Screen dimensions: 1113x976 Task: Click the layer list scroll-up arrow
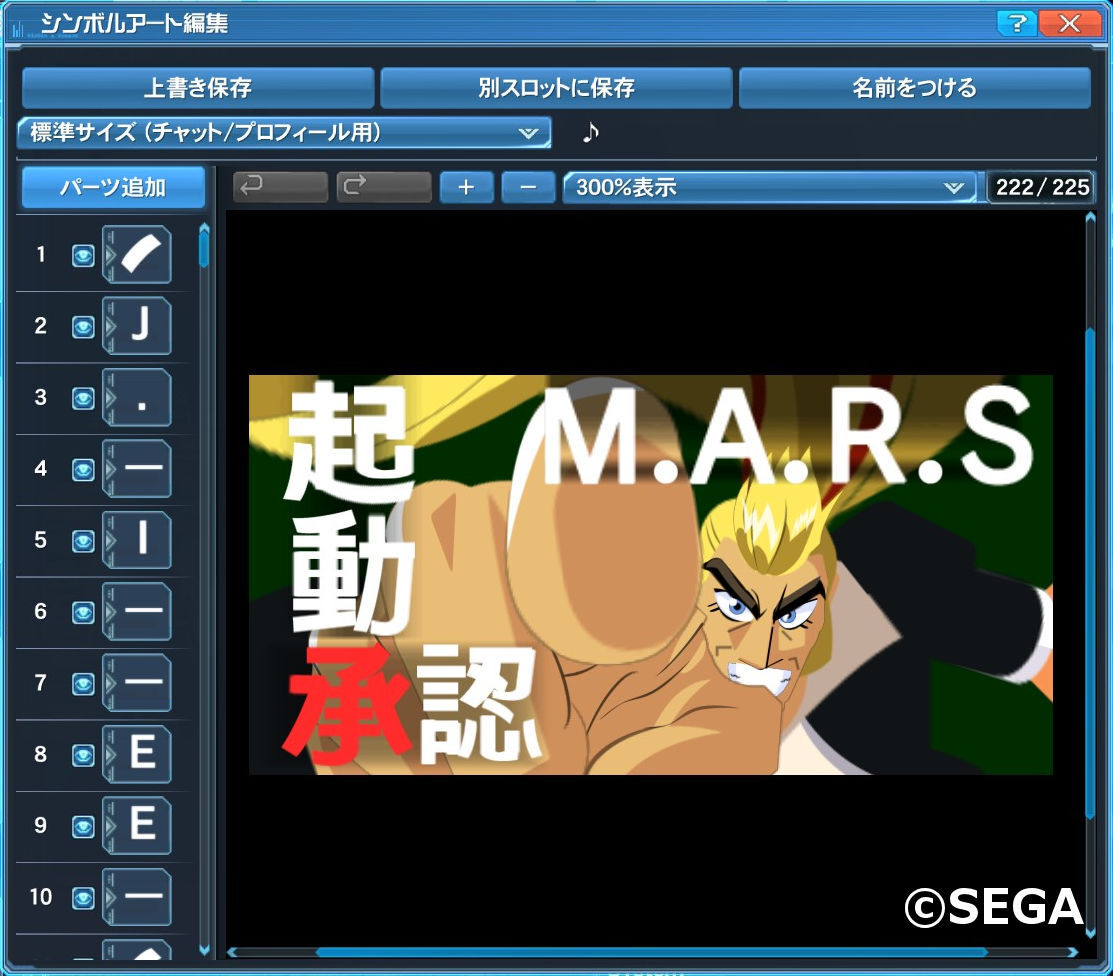click(204, 227)
